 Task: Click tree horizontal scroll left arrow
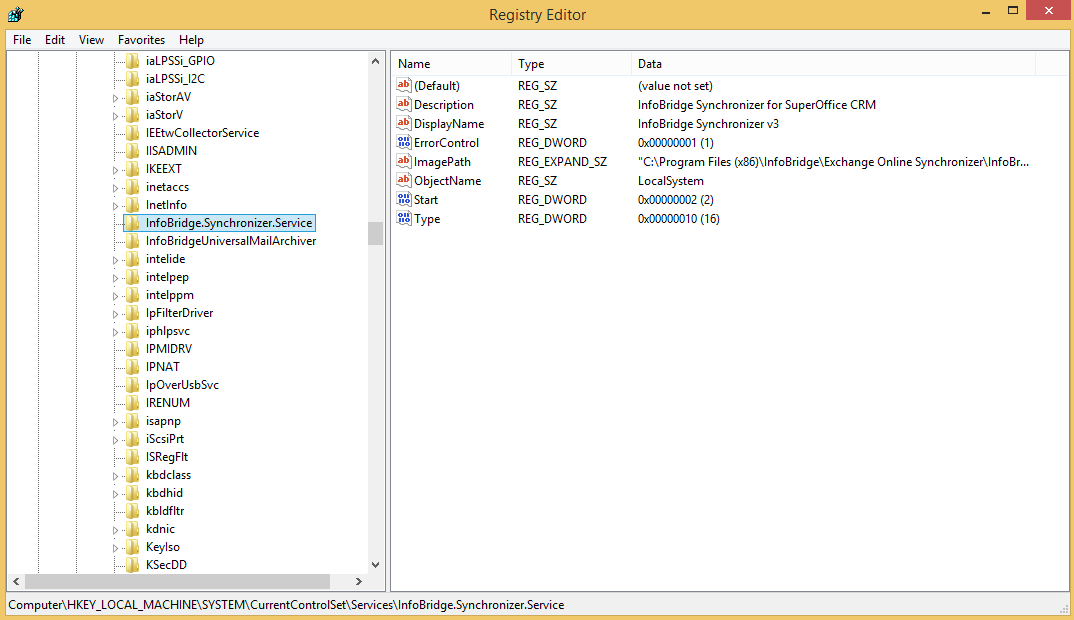coord(16,581)
